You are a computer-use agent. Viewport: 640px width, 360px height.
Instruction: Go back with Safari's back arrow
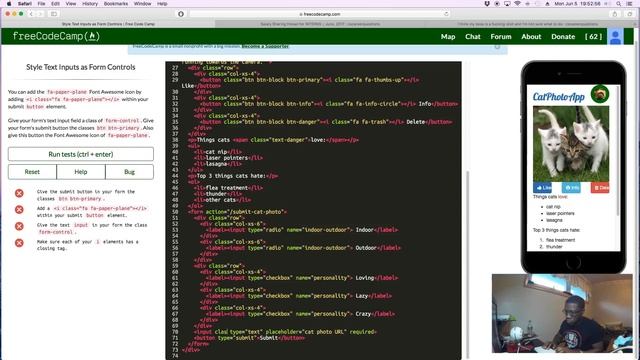31,14
